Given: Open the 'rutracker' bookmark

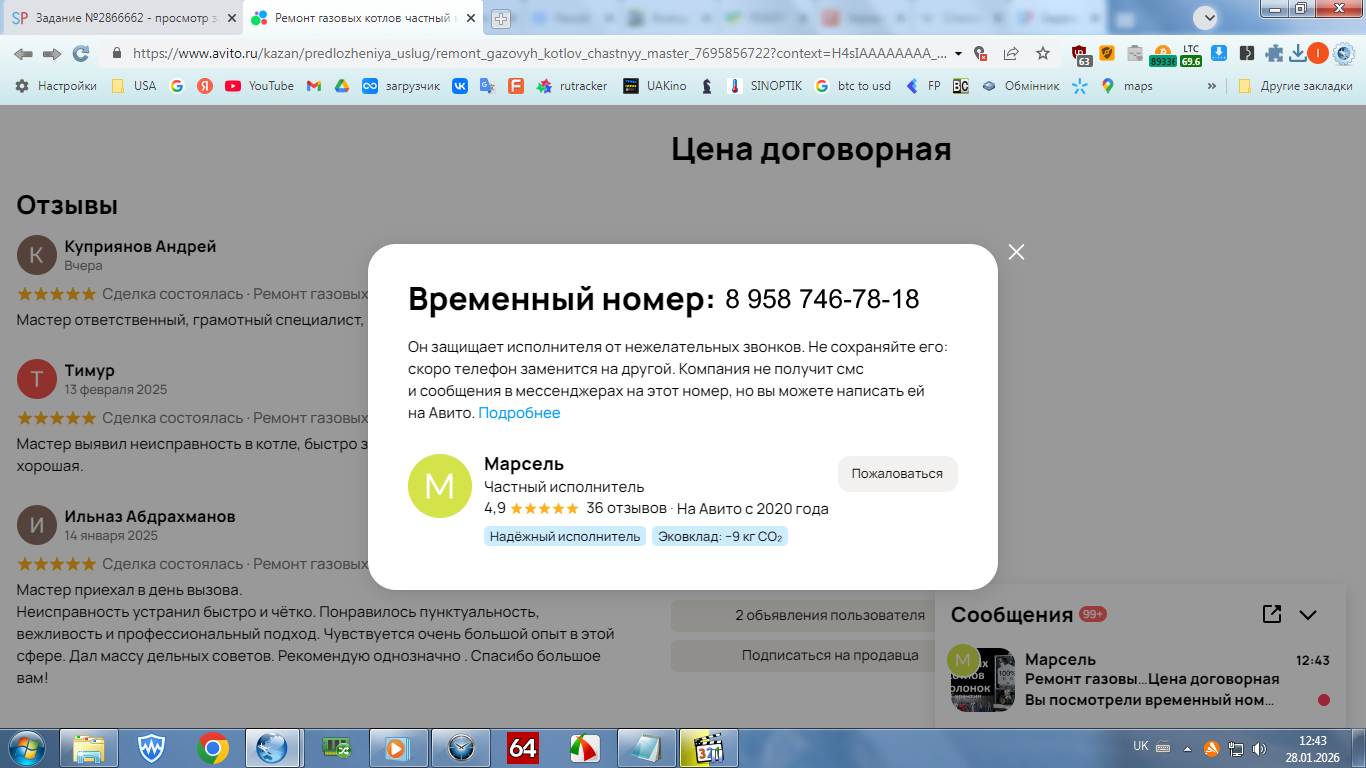Looking at the screenshot, I should (572, 86).
